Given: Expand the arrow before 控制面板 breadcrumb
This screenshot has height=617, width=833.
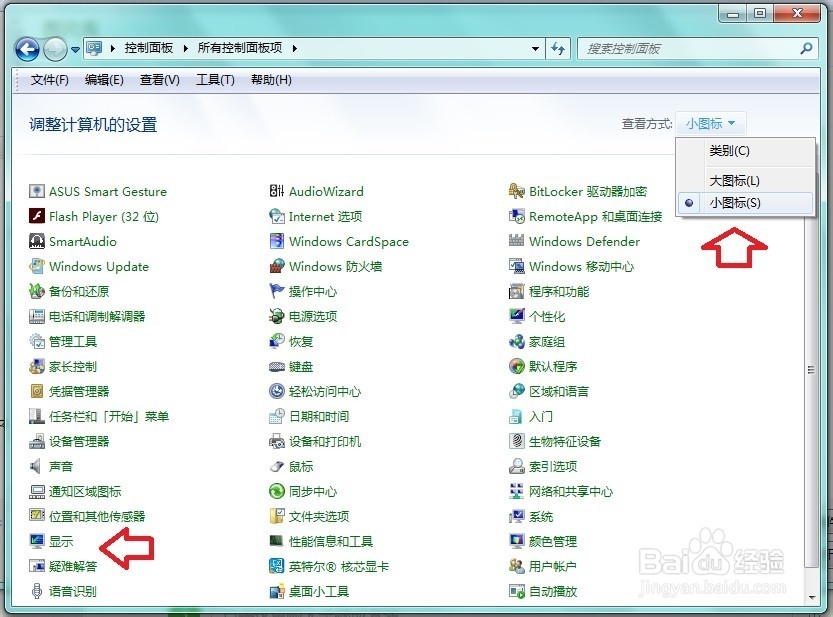Looking at the screenshot, I should pos(113,48).
